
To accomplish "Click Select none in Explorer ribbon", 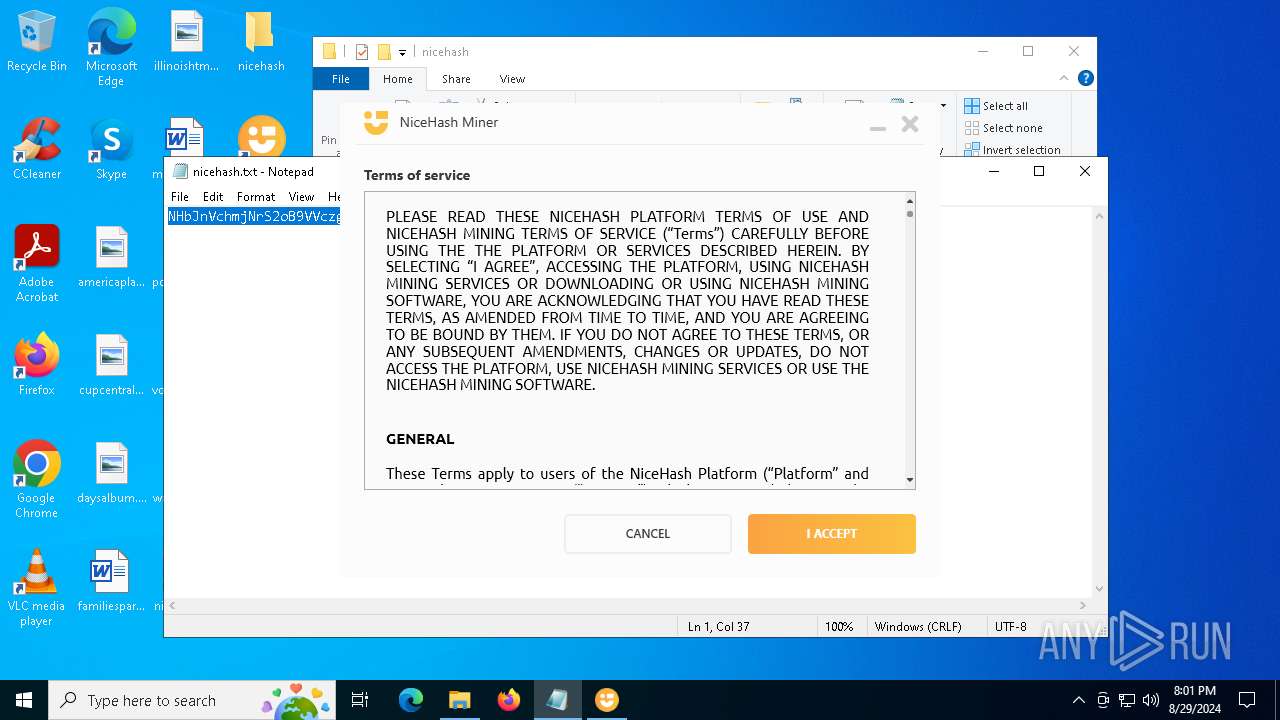I will (1003, 128).
